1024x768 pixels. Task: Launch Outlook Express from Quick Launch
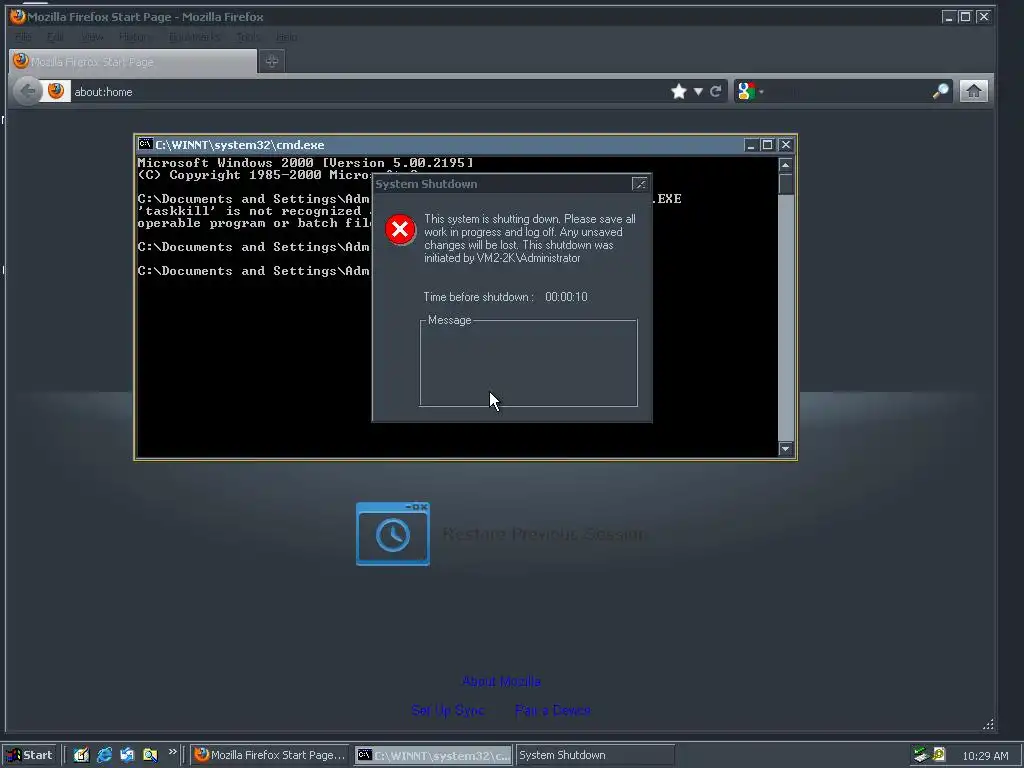point(127,755)
